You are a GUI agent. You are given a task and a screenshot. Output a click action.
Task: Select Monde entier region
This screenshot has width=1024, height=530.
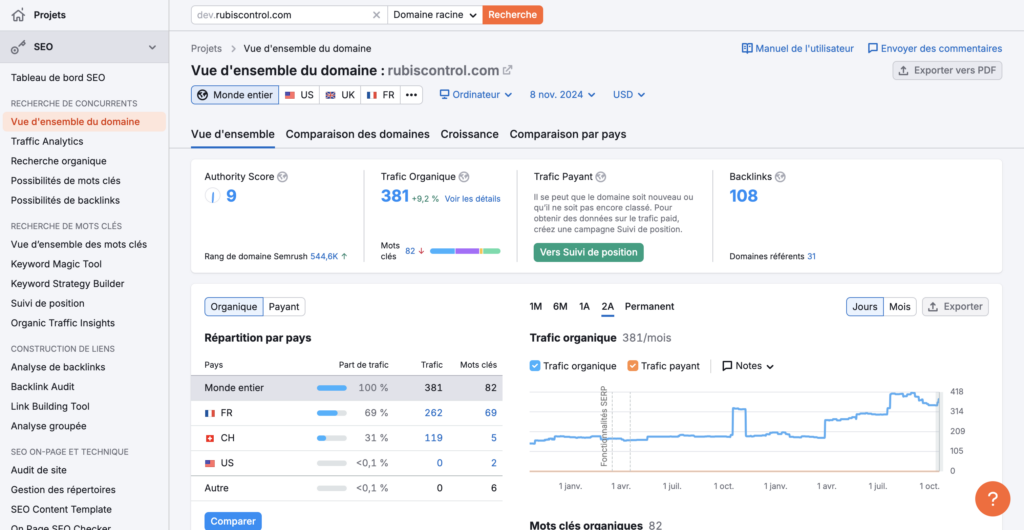pos(234,95)
